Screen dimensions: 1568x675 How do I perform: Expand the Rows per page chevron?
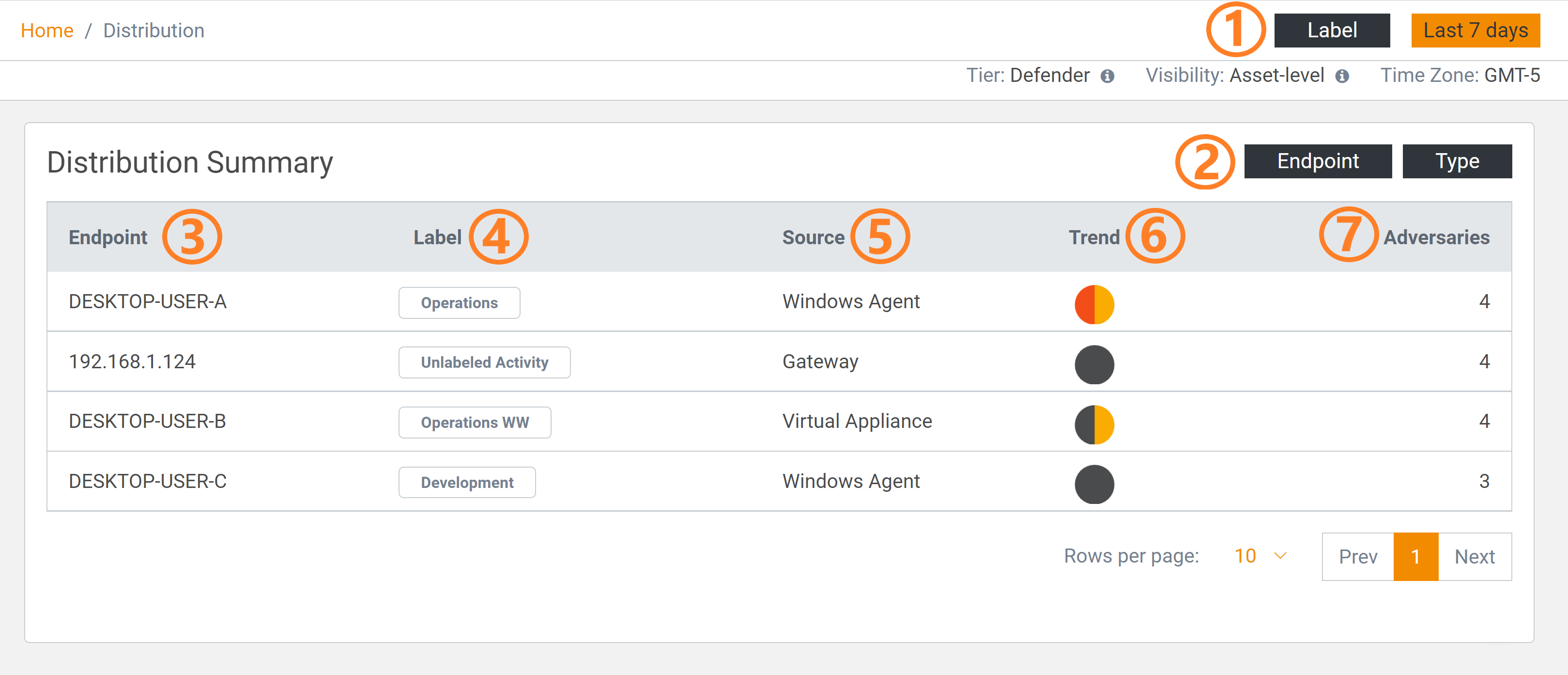click(x=1280, y=556)
